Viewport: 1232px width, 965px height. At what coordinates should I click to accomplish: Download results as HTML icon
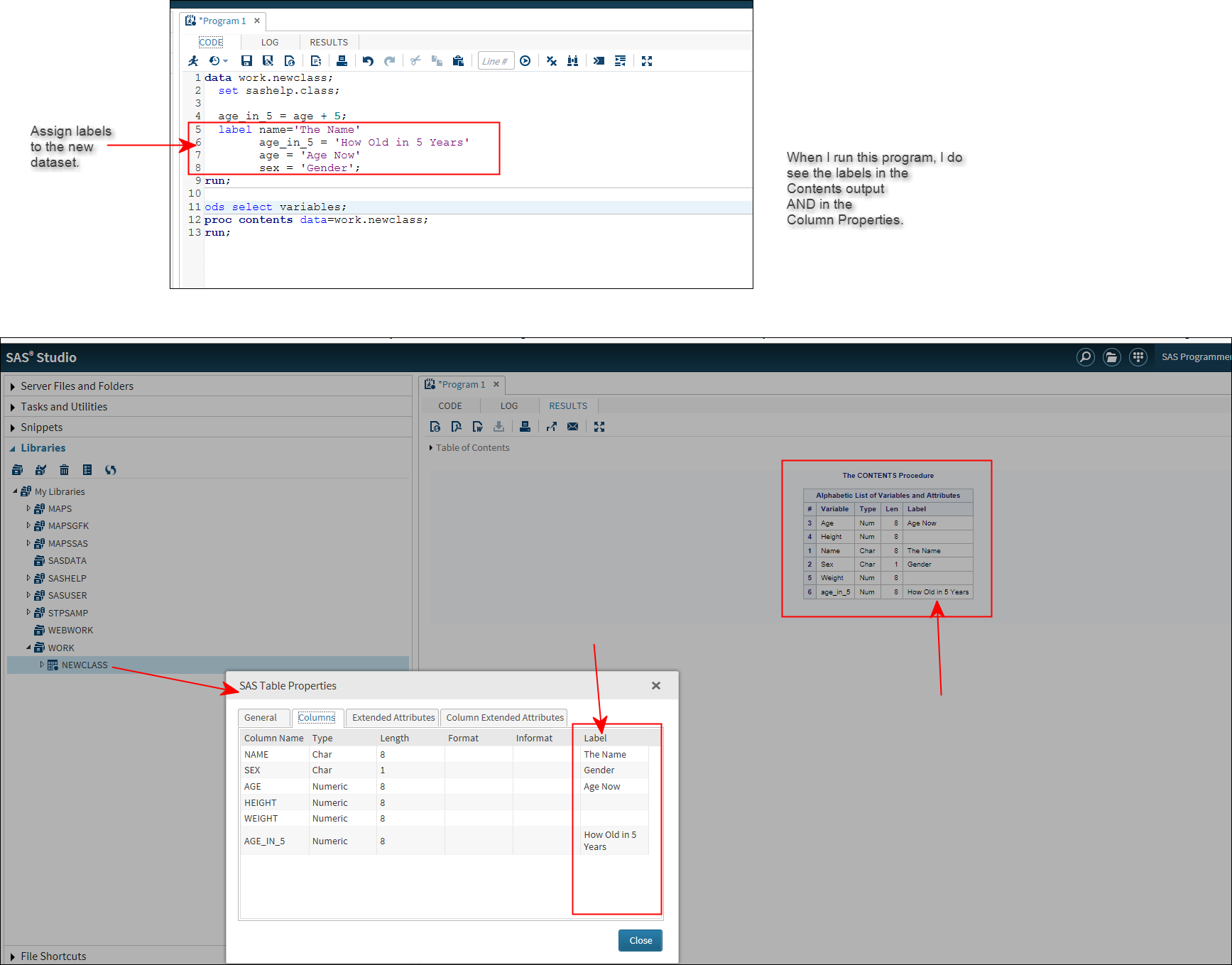click(435, 427)
